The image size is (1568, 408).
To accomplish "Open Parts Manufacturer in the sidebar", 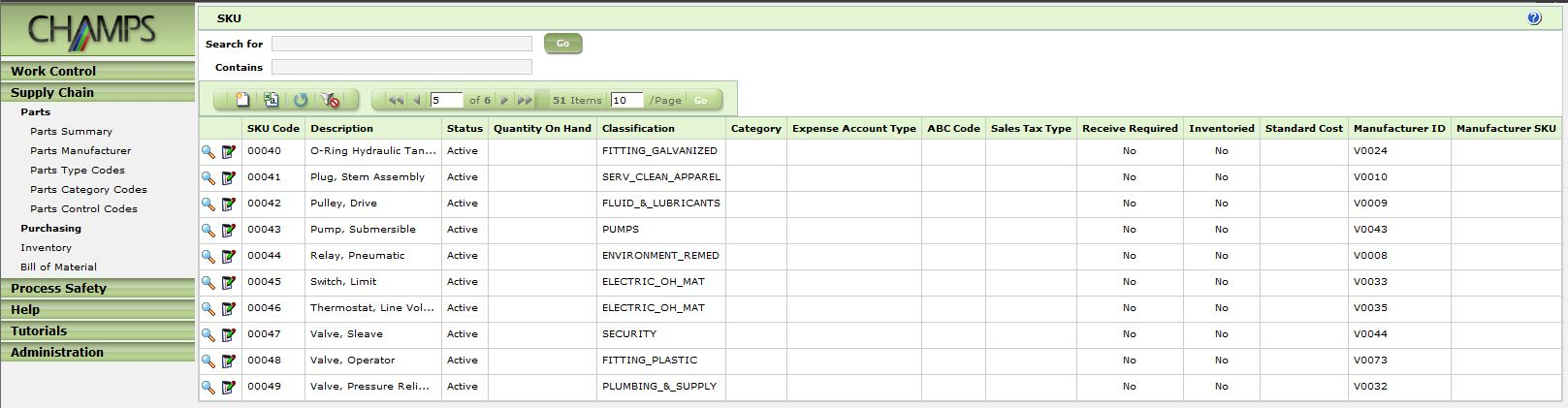I will [80, 150].
